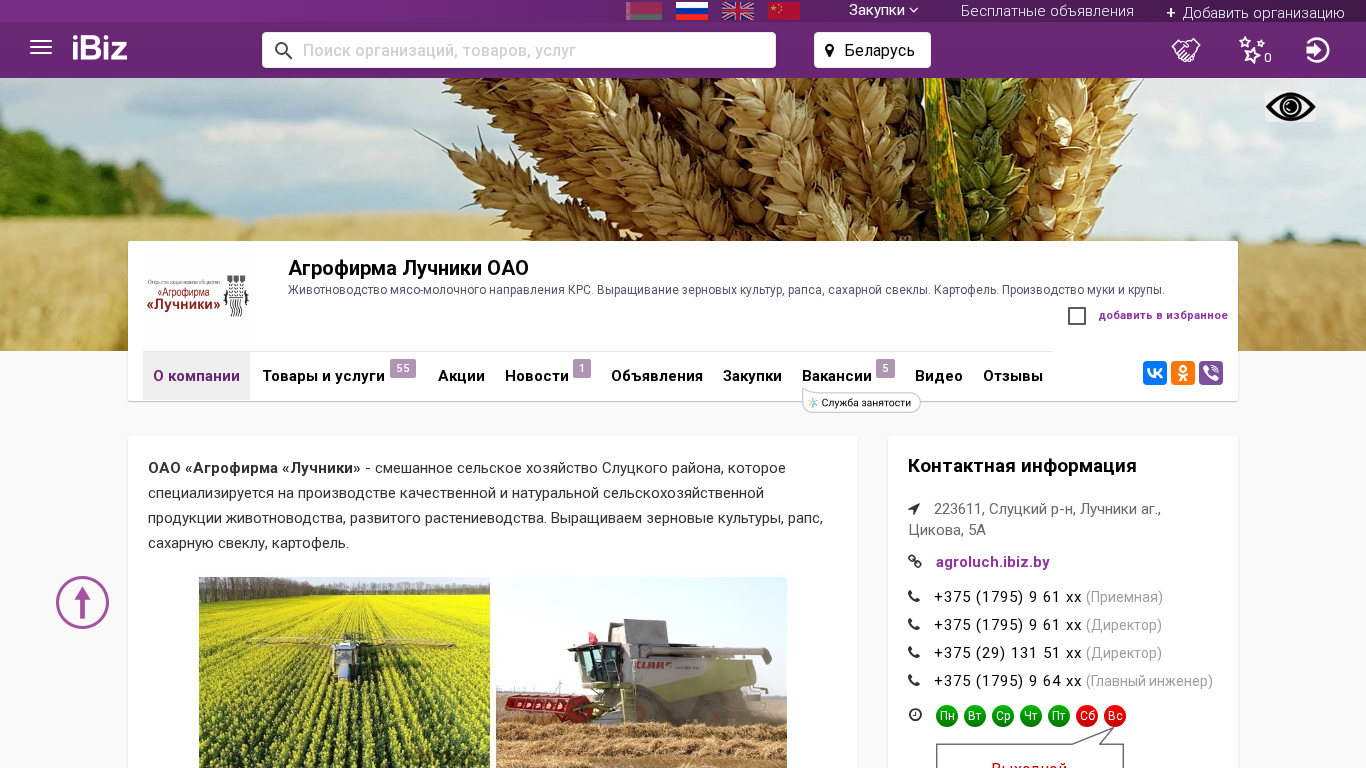Open favorites stars icon

pos(1252,50)
